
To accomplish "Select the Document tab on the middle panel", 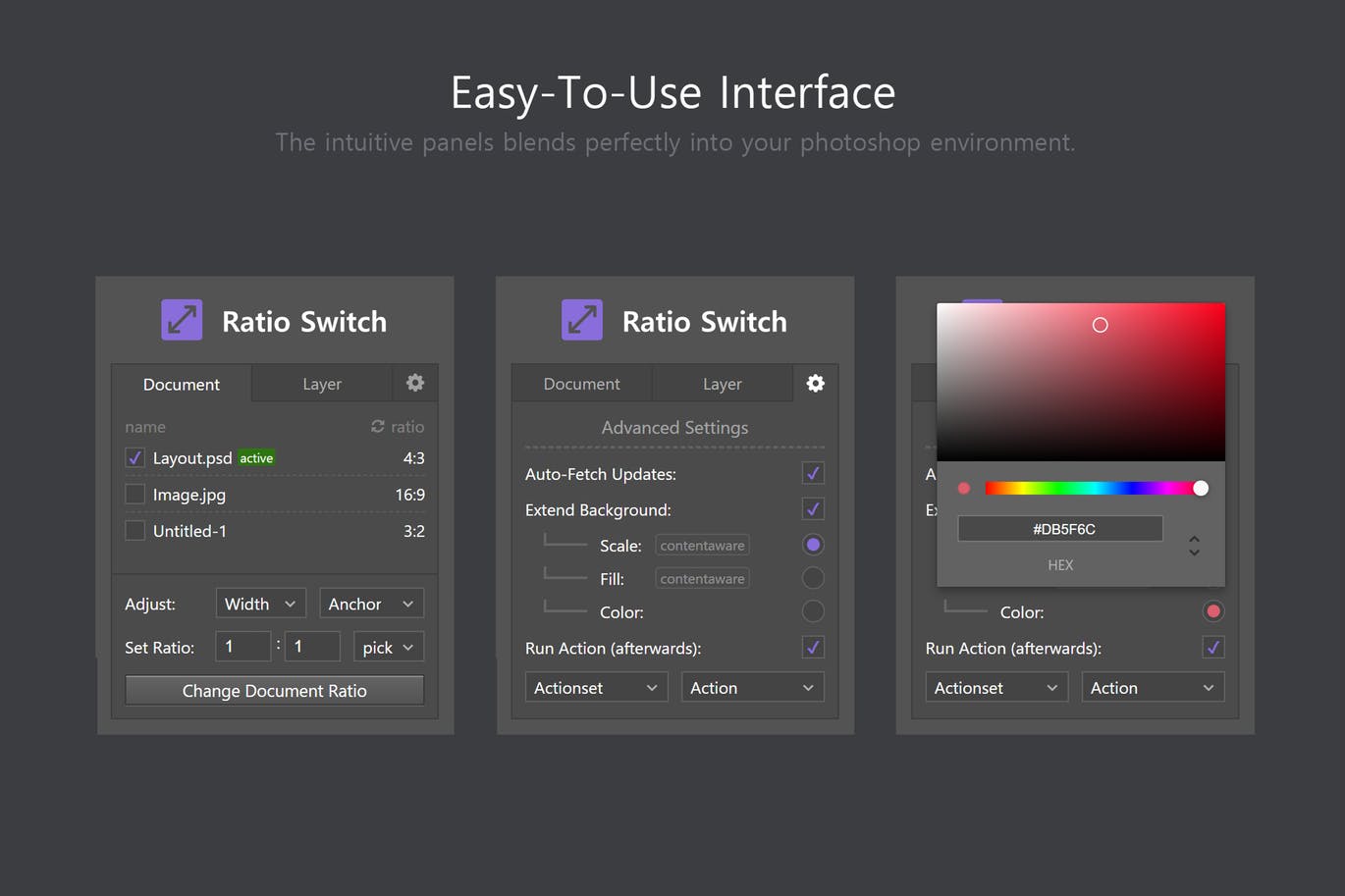I will tap(581, 383).
